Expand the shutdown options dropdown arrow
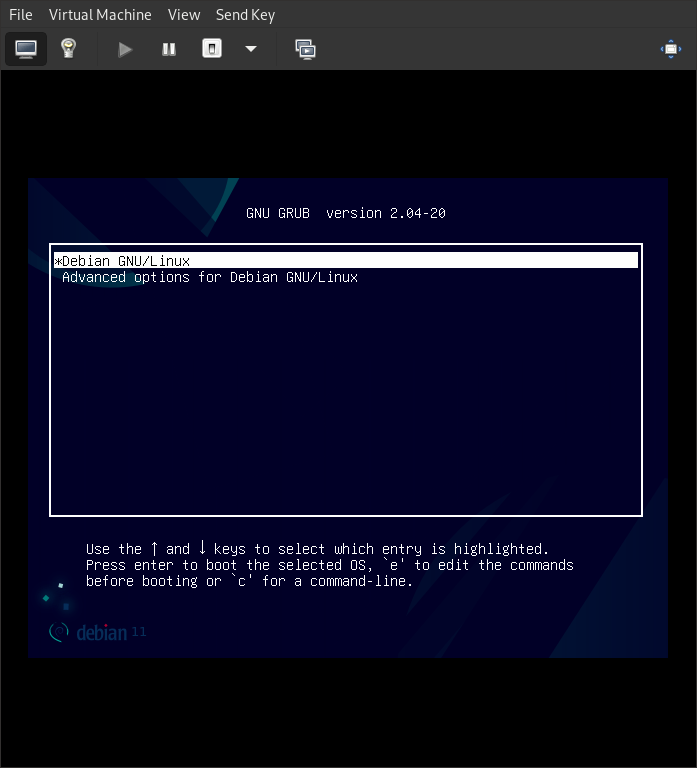The image size is (697, 768). tap(251, 49)
